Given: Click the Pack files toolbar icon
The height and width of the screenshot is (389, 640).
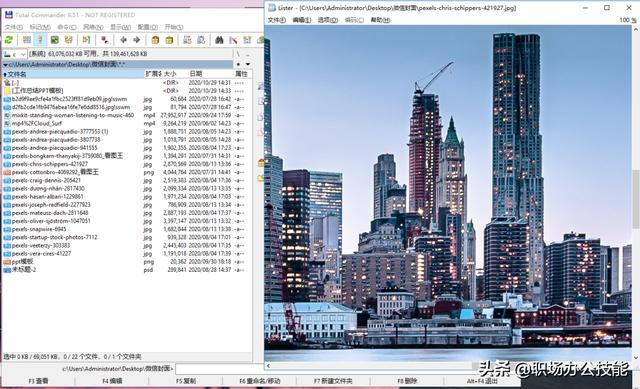Looking at the screenshot, I should point(155,40).
